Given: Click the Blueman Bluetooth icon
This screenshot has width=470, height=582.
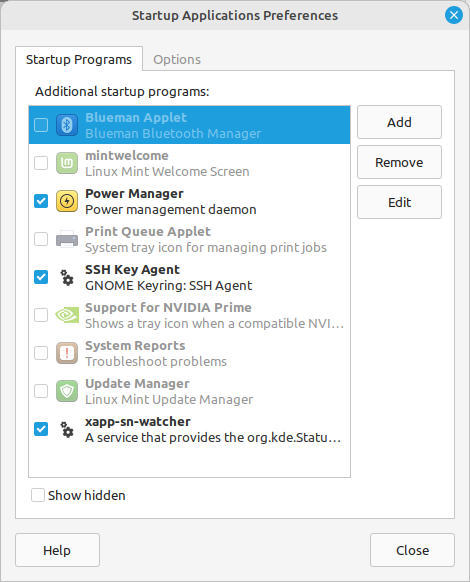Looking at the screenshot, I should tap(67, 125).
